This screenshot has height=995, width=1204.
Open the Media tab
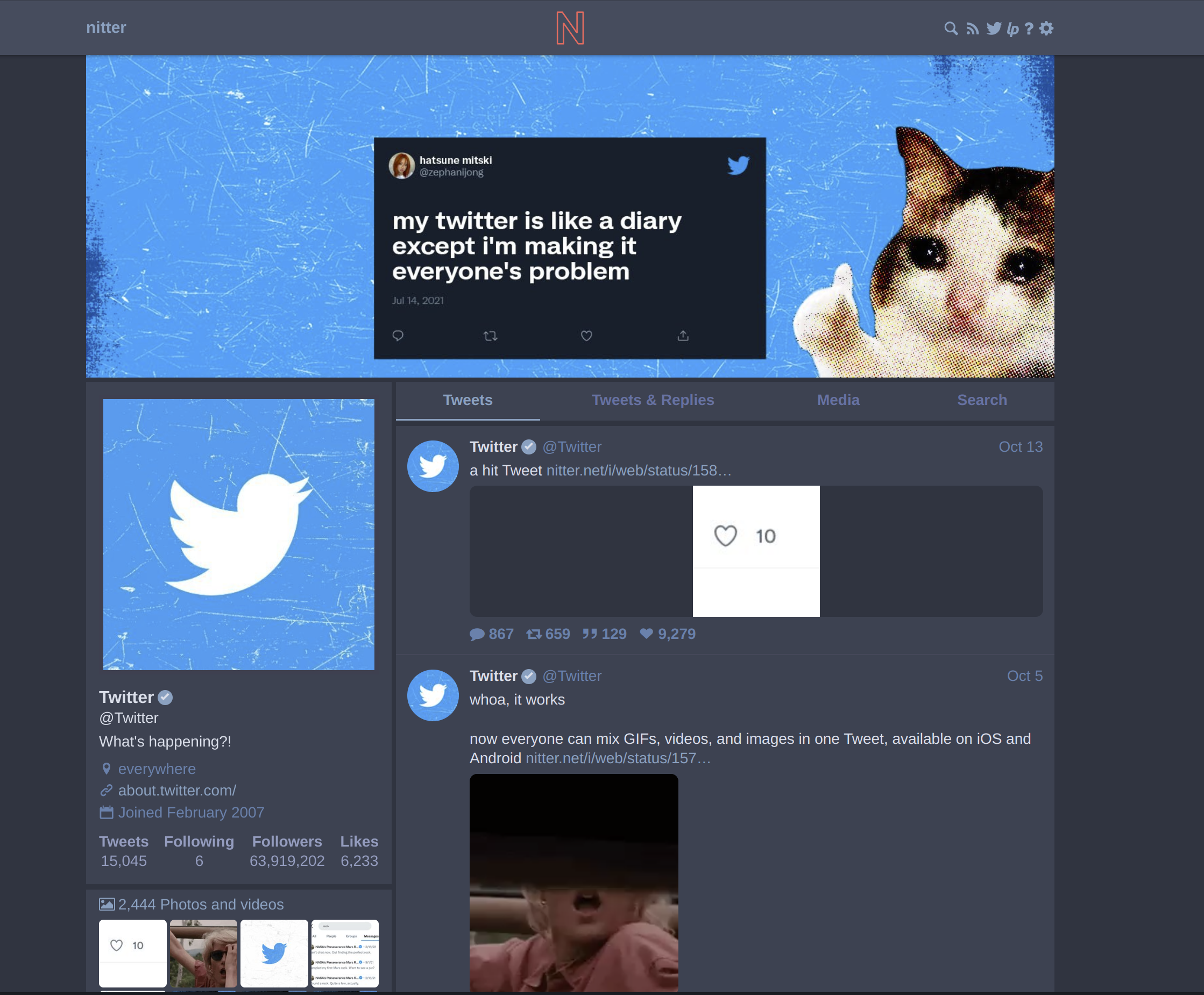[x=838, y=400]
